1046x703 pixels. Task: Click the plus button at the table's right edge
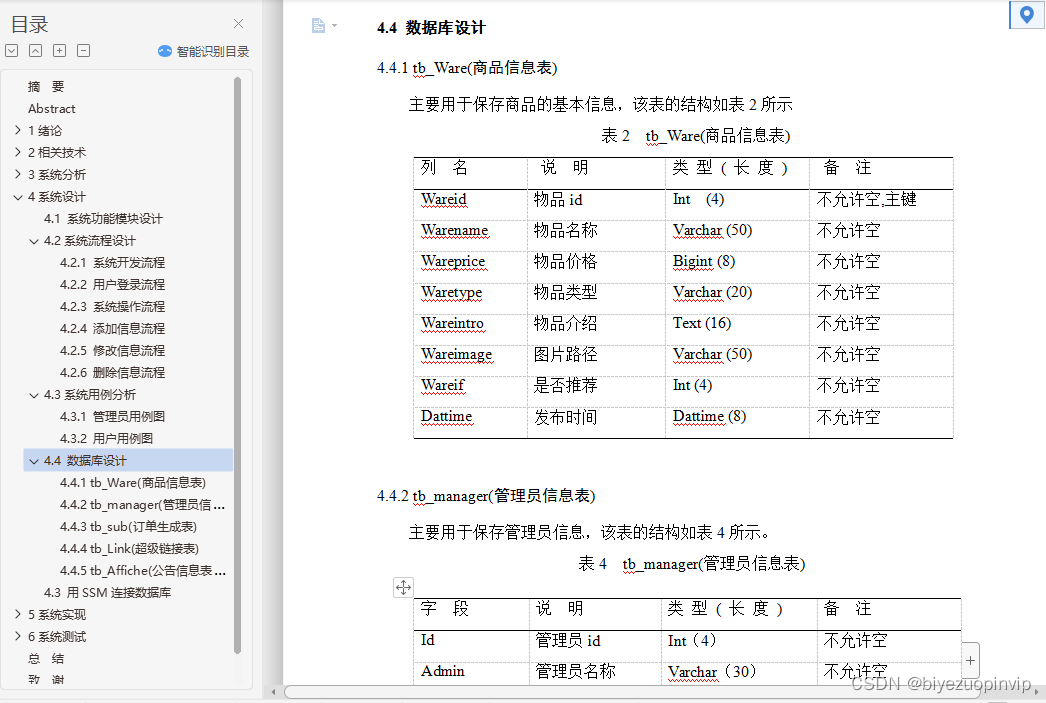[x=971, y=660]
